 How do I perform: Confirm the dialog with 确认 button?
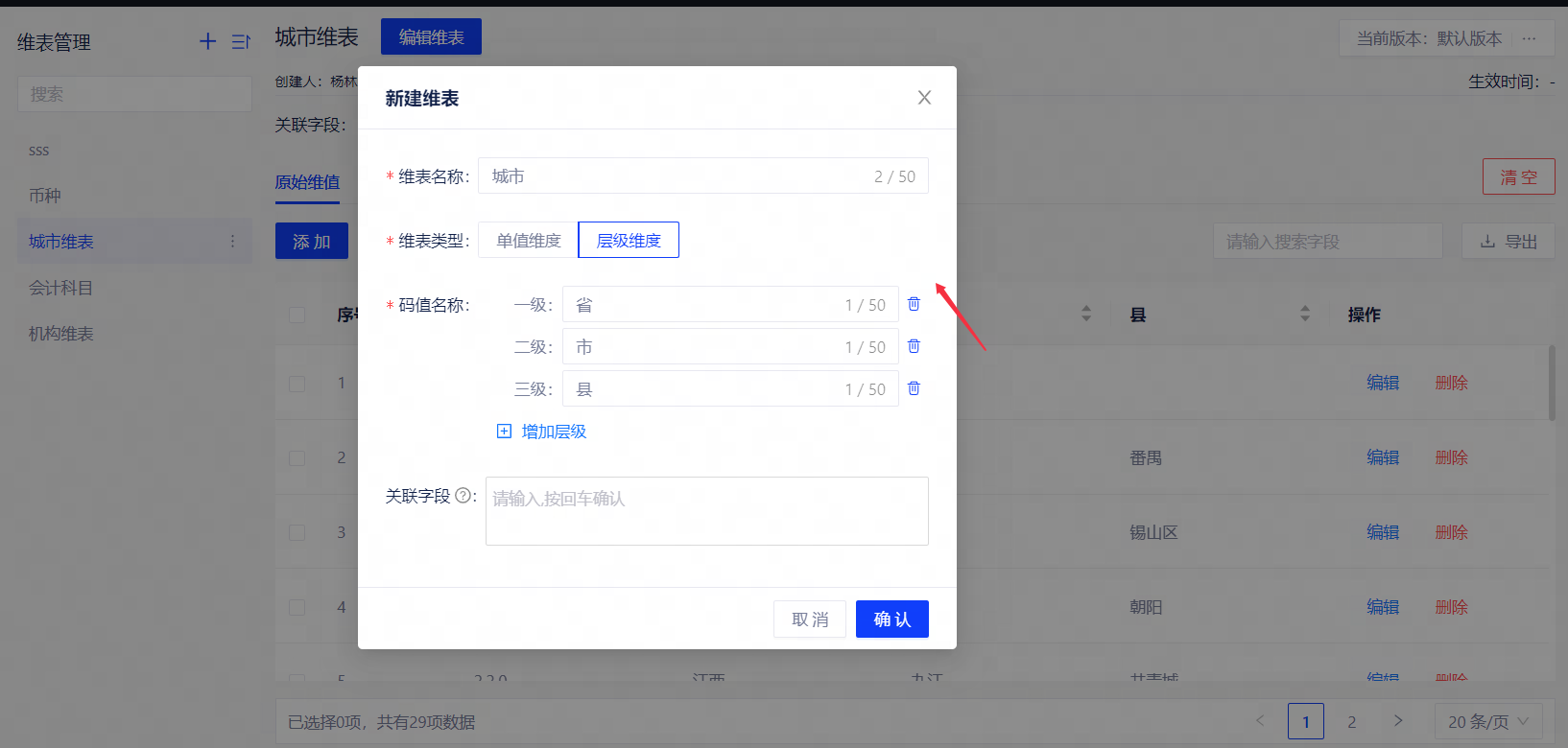pos(891,619)
